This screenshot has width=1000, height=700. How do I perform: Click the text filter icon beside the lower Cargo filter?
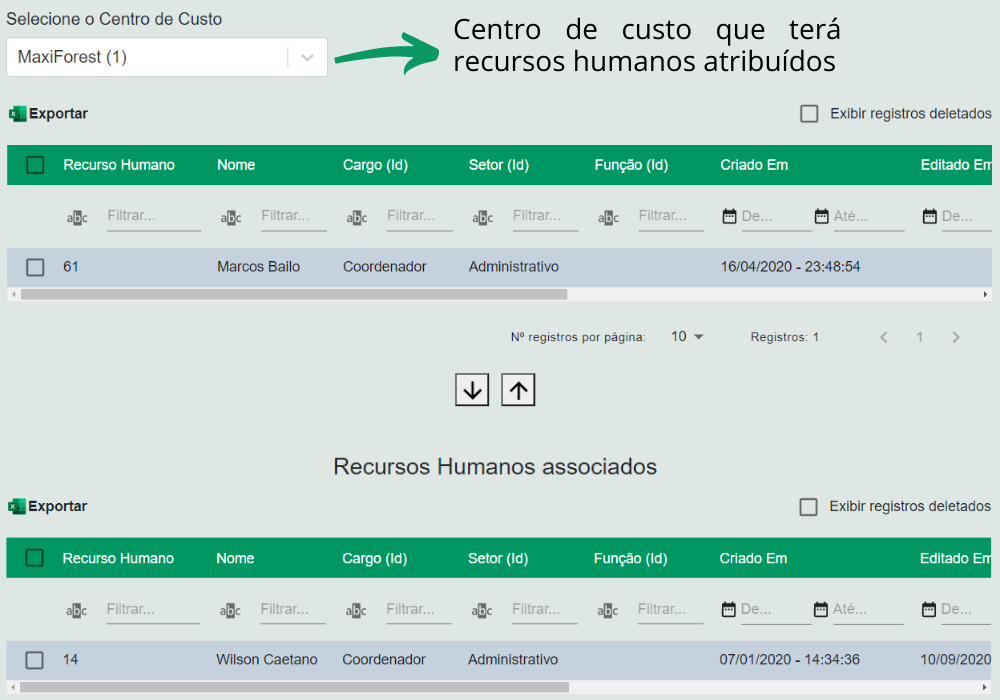pyautogui.click(x=356, y=611)
